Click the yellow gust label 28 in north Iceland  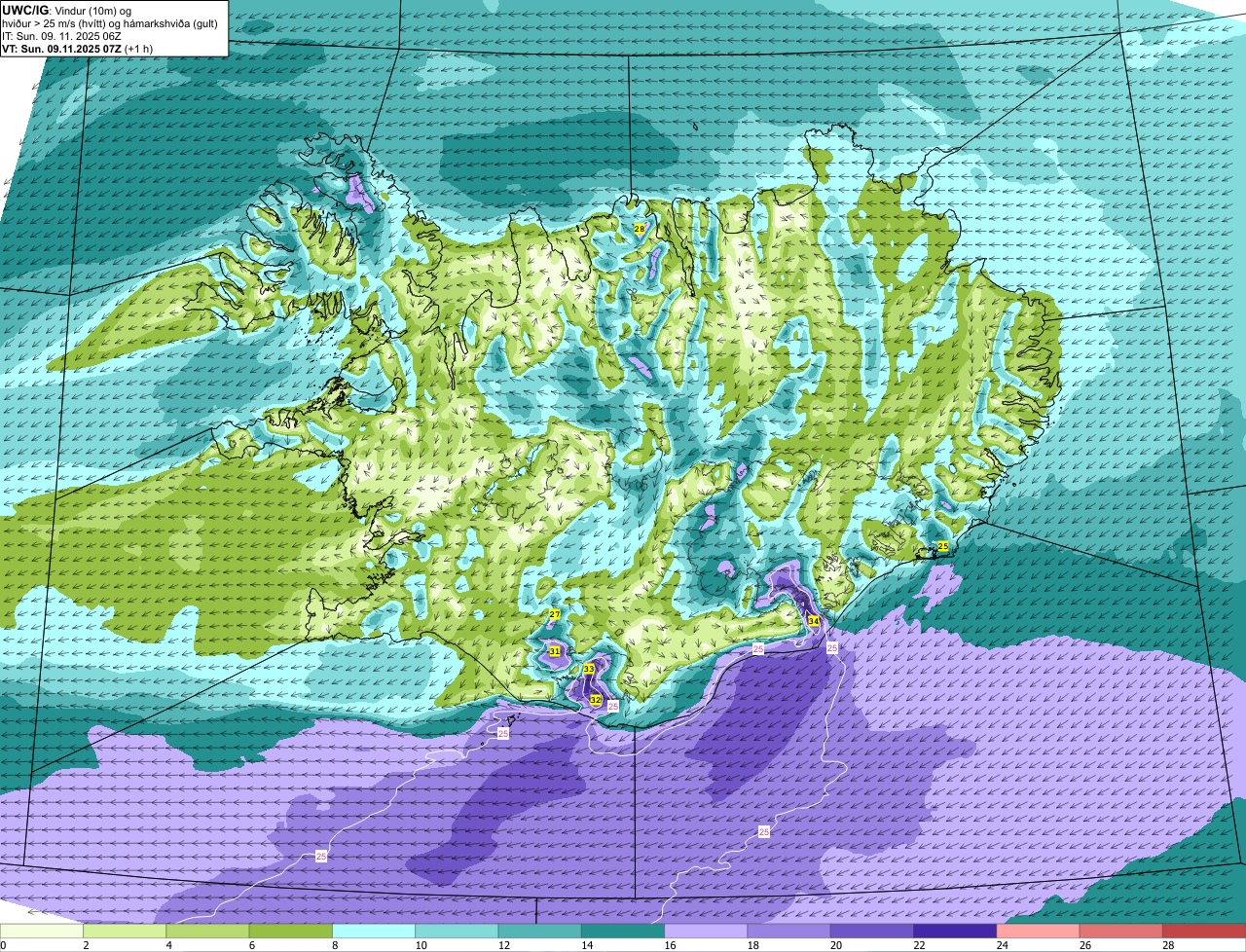[x=640, y=228]
